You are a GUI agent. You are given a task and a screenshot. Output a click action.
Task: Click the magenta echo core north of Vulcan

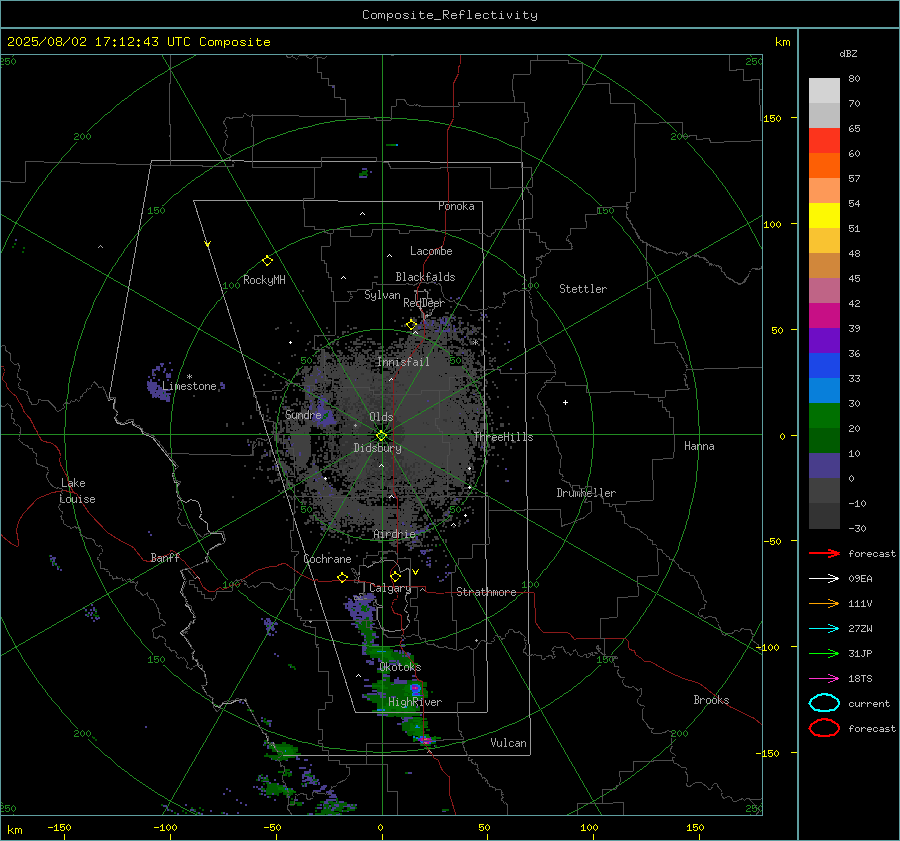click(x=426, y=741)
